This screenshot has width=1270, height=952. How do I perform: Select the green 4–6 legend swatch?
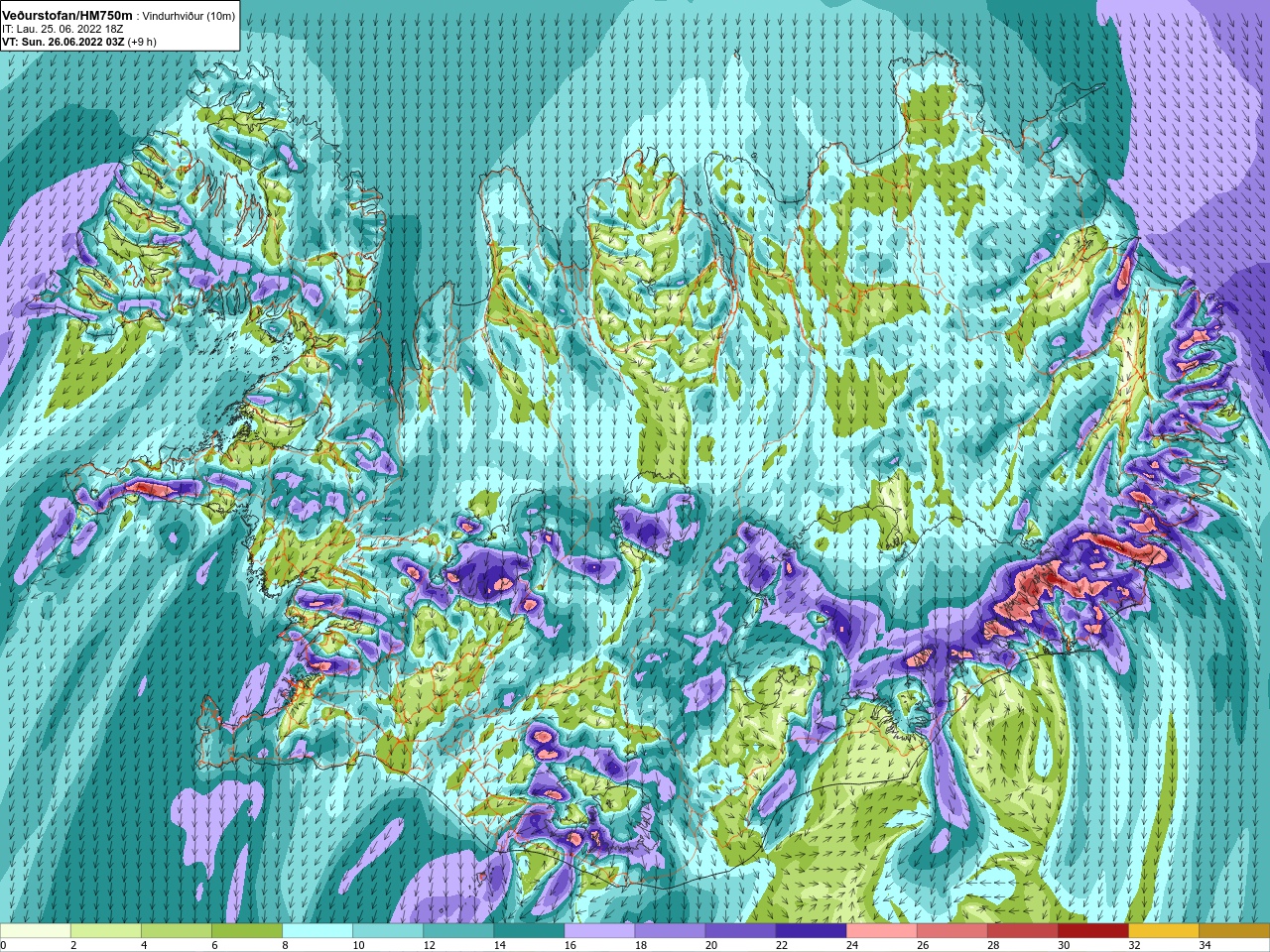point(177,931)
